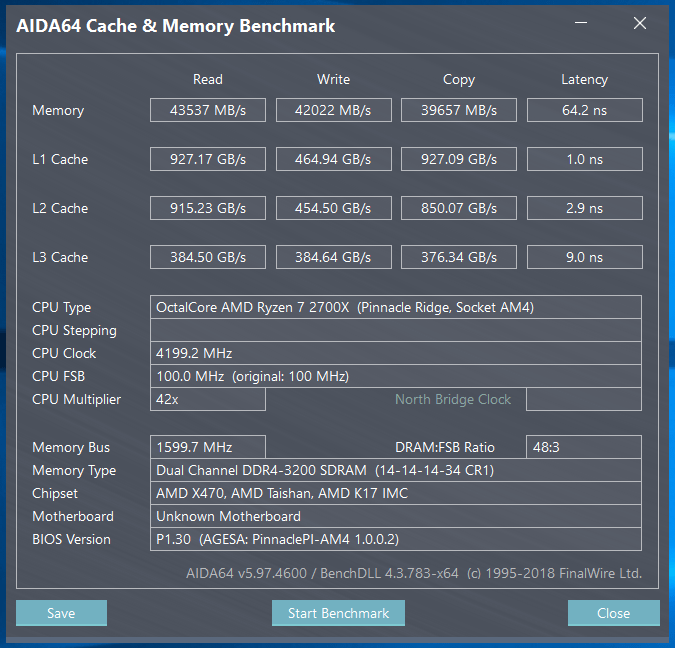Click the Memory Bus label

click(71, 448)
